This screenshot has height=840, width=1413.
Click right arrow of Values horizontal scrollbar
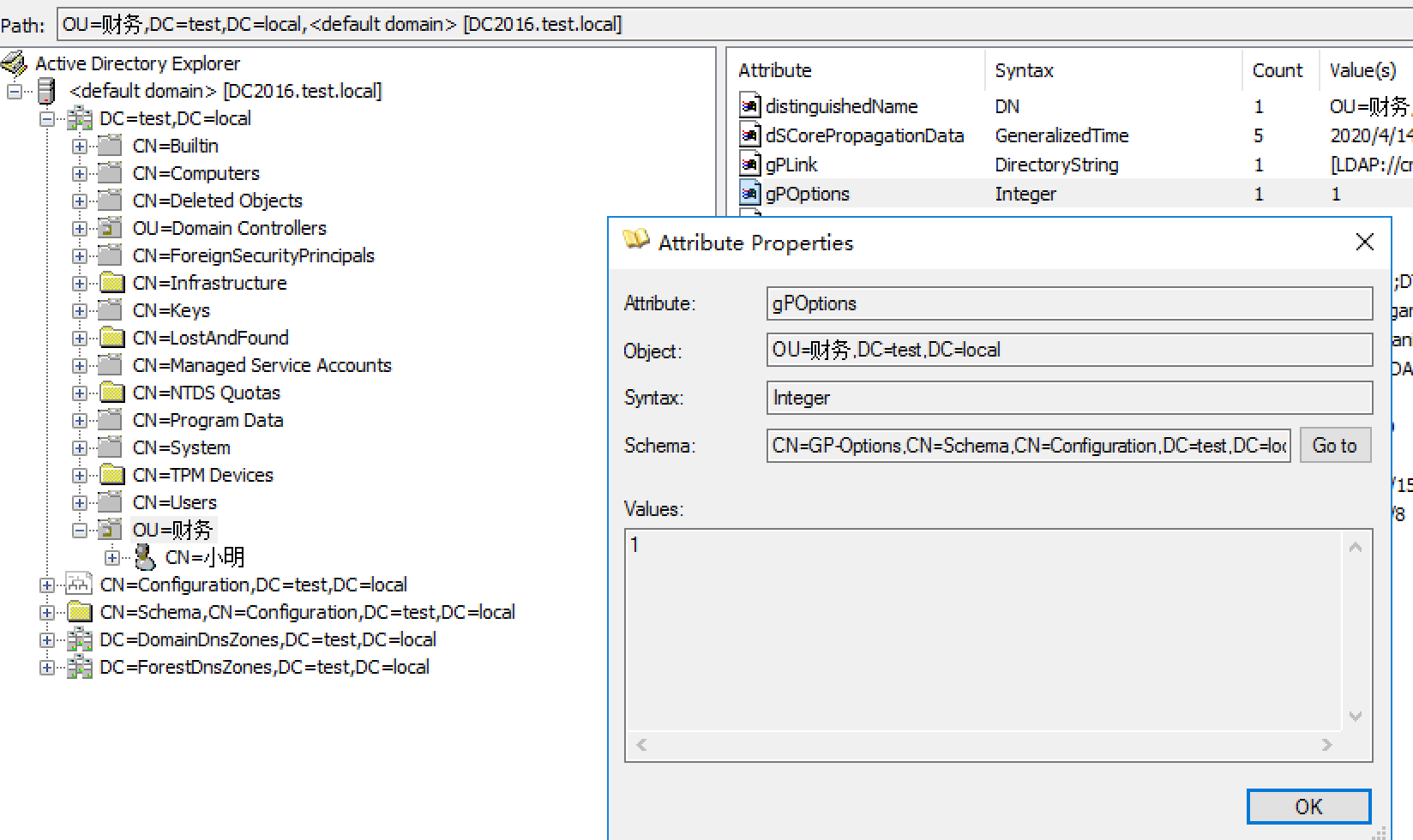(1326, 745)
